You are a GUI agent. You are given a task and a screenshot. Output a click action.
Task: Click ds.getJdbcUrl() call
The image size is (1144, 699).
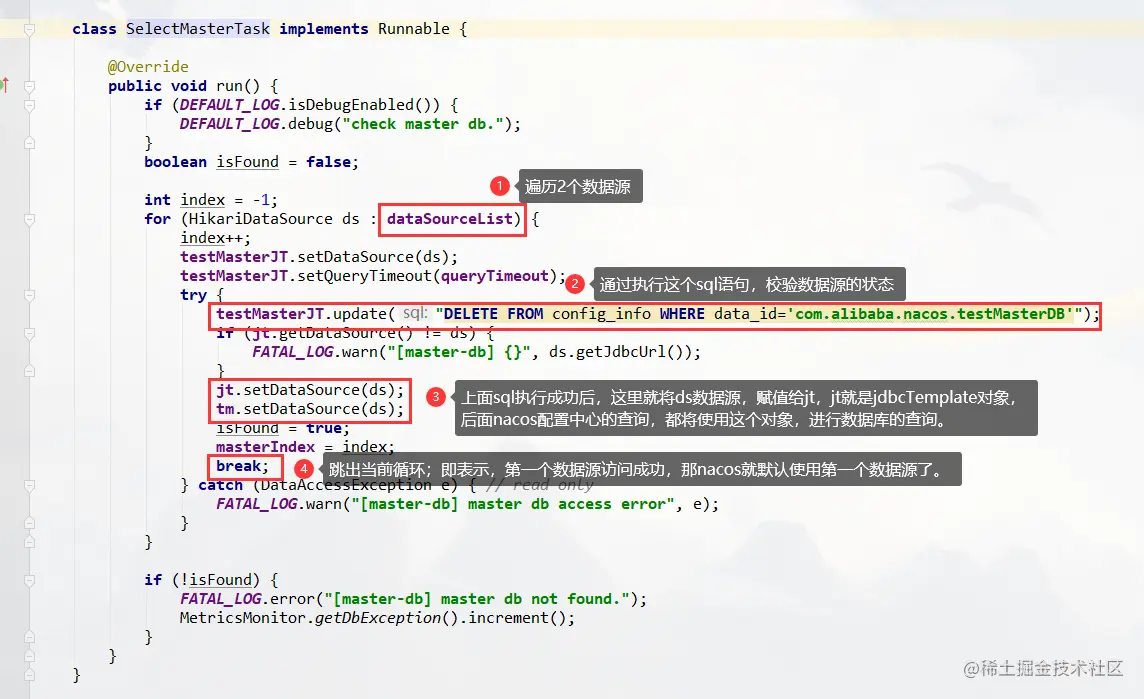point(619,352)
